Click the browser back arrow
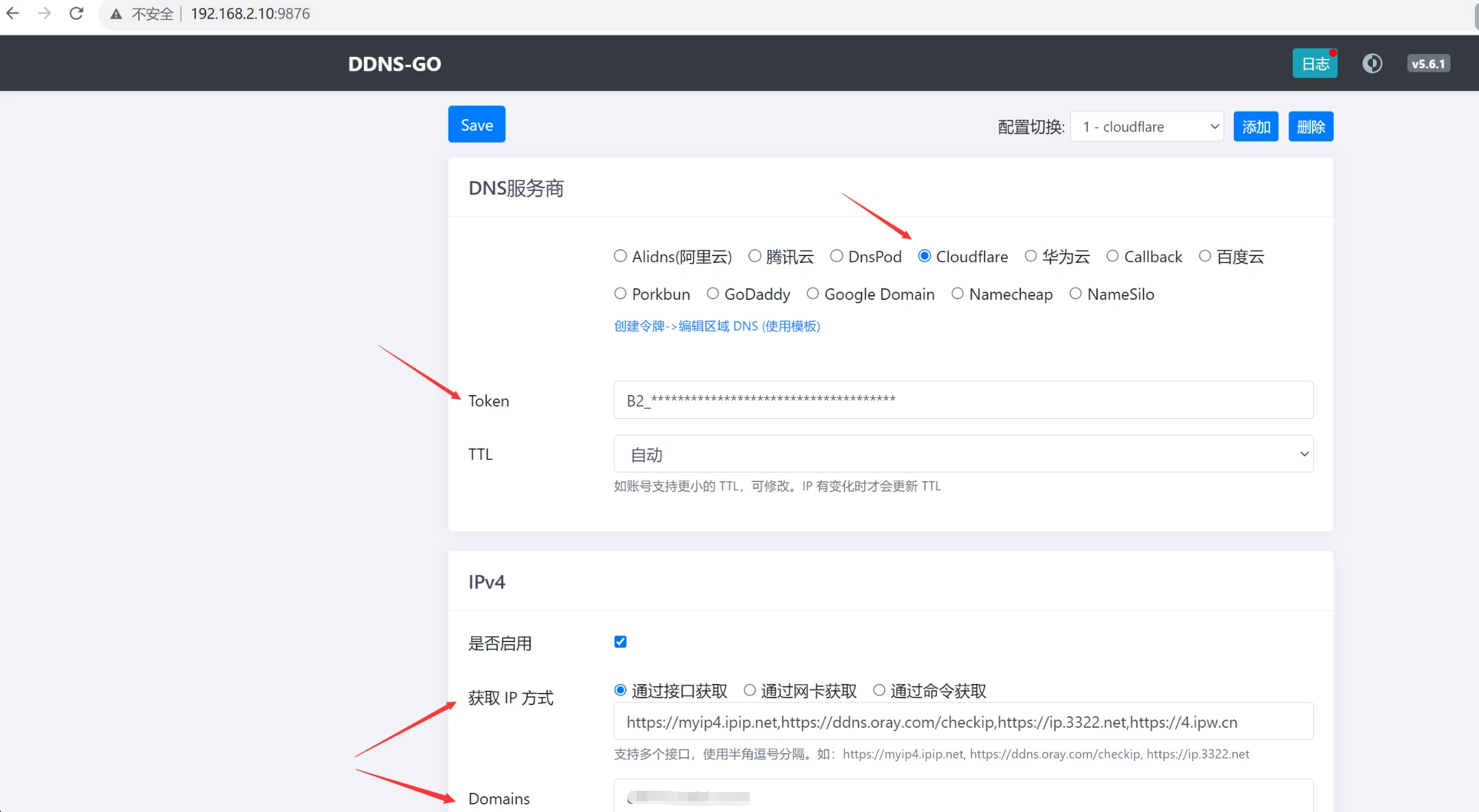 (x=13, y=14)
